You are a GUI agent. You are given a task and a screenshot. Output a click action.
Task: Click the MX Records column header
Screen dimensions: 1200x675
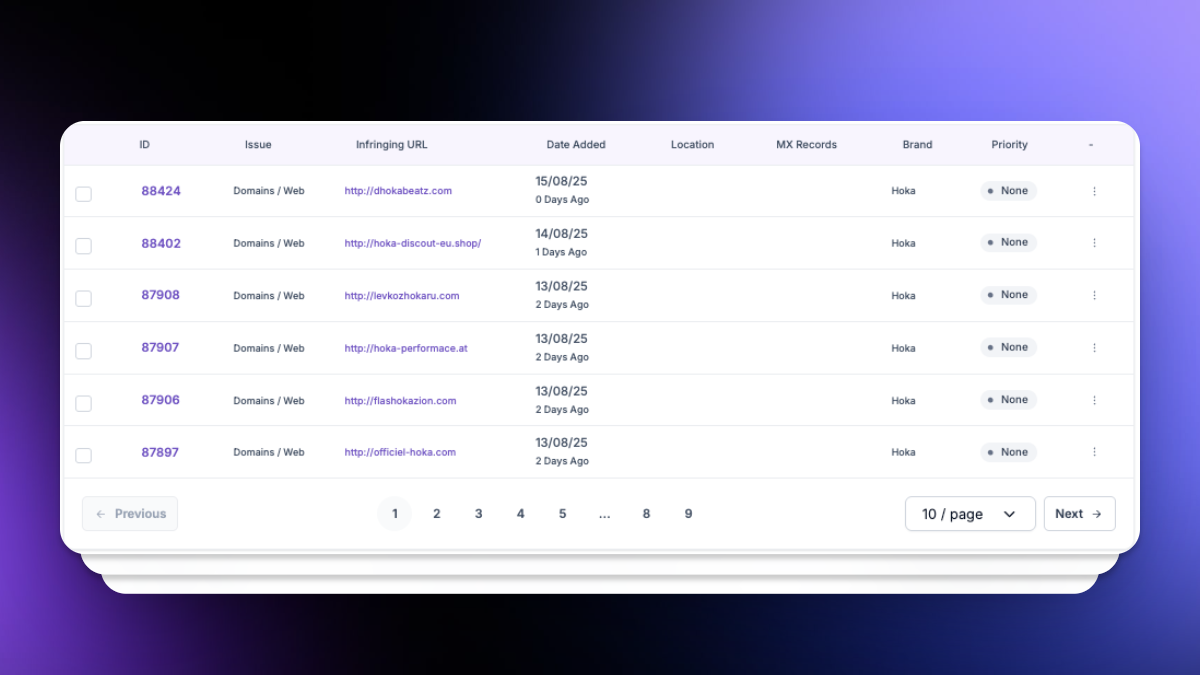tap(807, 145)
